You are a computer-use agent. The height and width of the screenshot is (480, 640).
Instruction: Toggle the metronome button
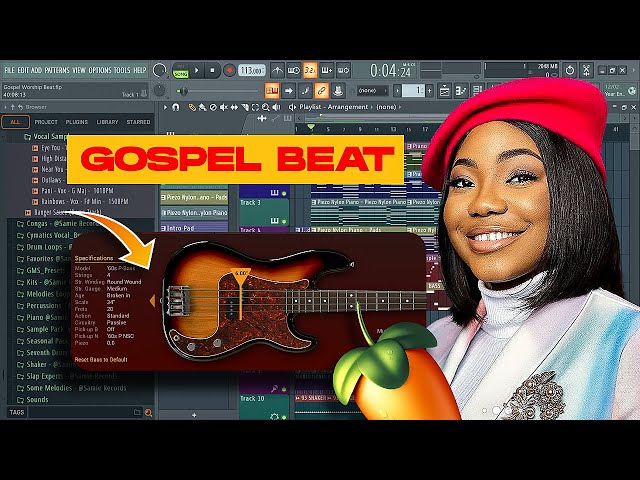pyautogui.click(x=277, y=71)
